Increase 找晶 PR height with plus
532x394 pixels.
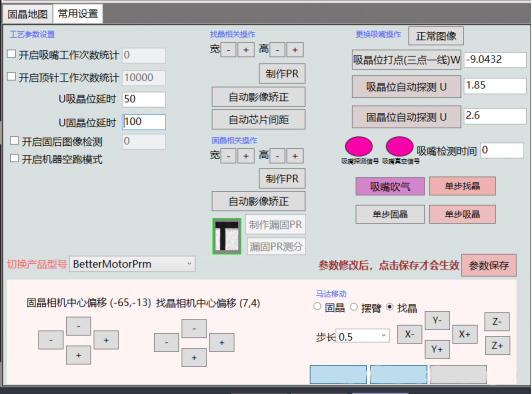click(295, 50)
